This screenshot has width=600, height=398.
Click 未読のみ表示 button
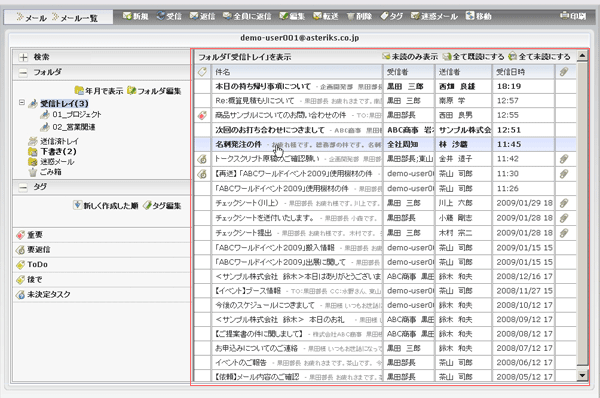410,57
